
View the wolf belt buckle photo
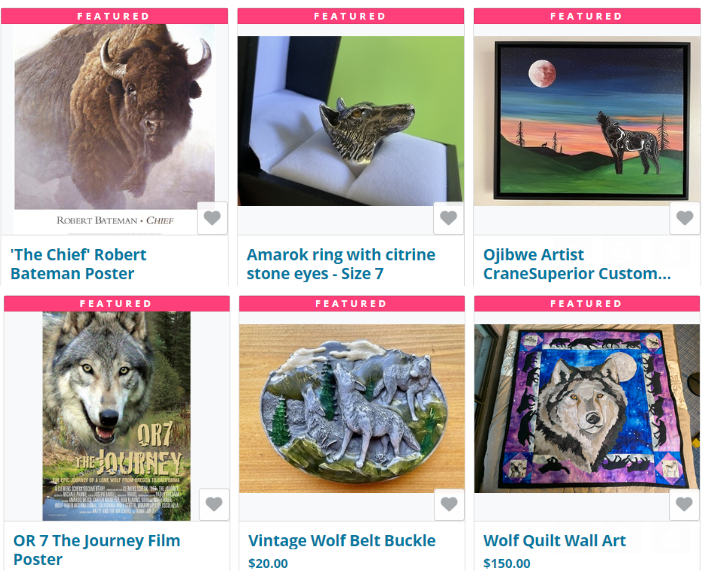(352, 408)
